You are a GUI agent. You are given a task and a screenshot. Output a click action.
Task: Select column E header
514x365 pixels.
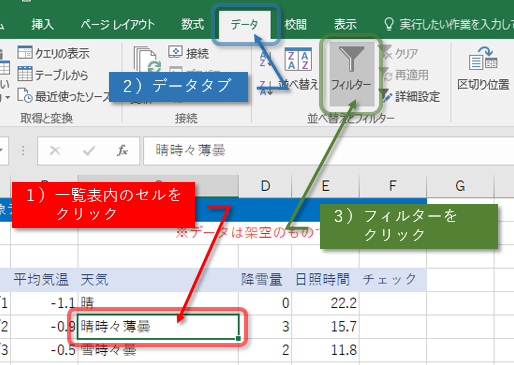tap(326, 186)
